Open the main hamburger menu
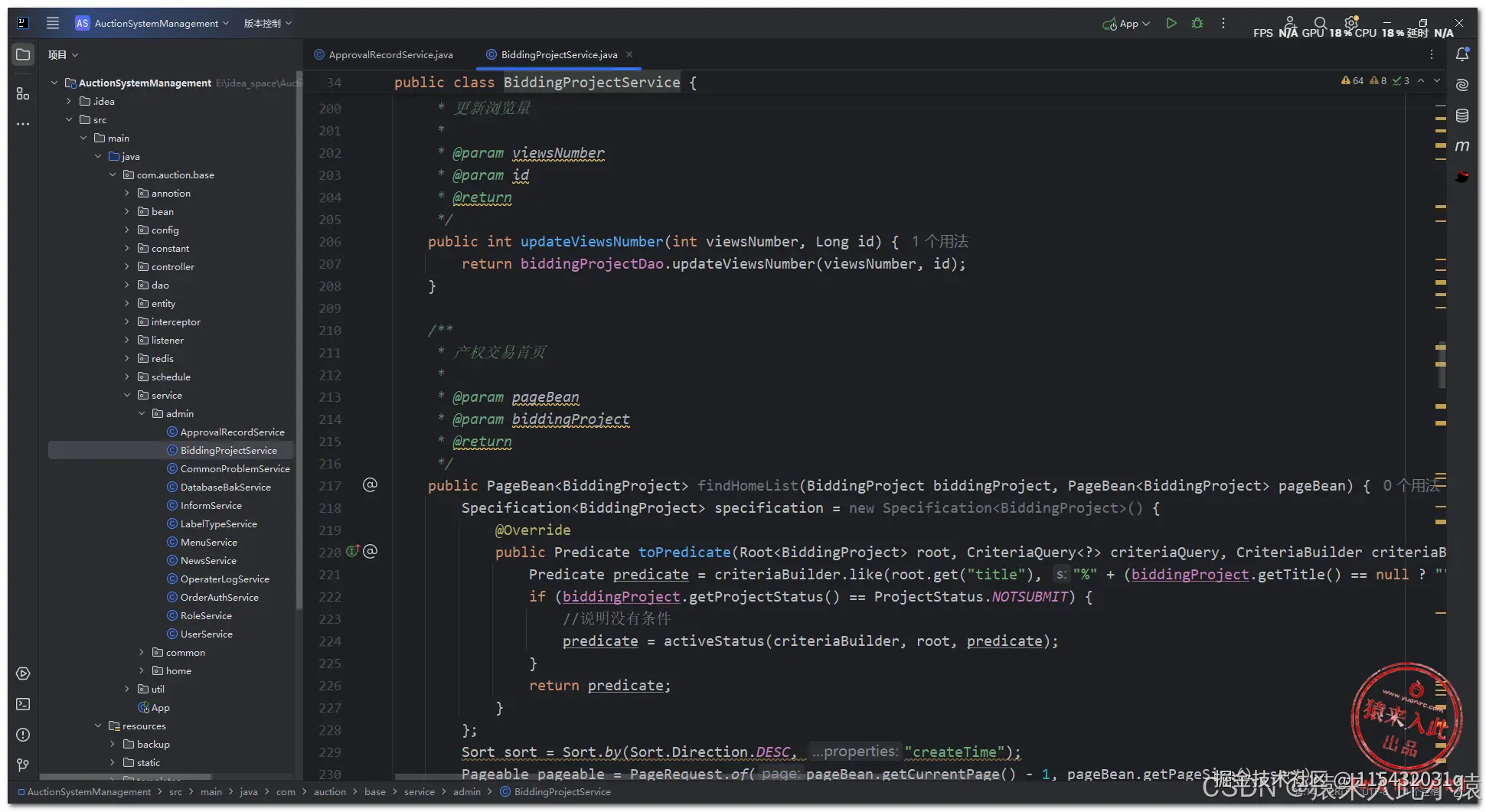 [53, 23]
